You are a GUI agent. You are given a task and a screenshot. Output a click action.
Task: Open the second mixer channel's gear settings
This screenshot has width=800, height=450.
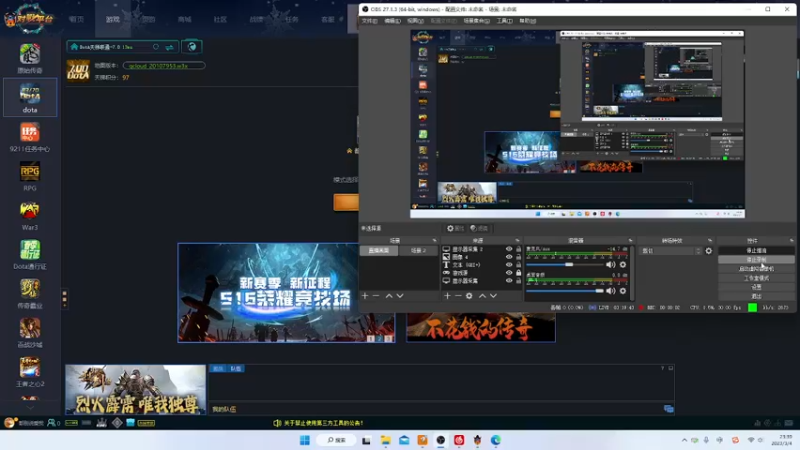pos(623,291)
